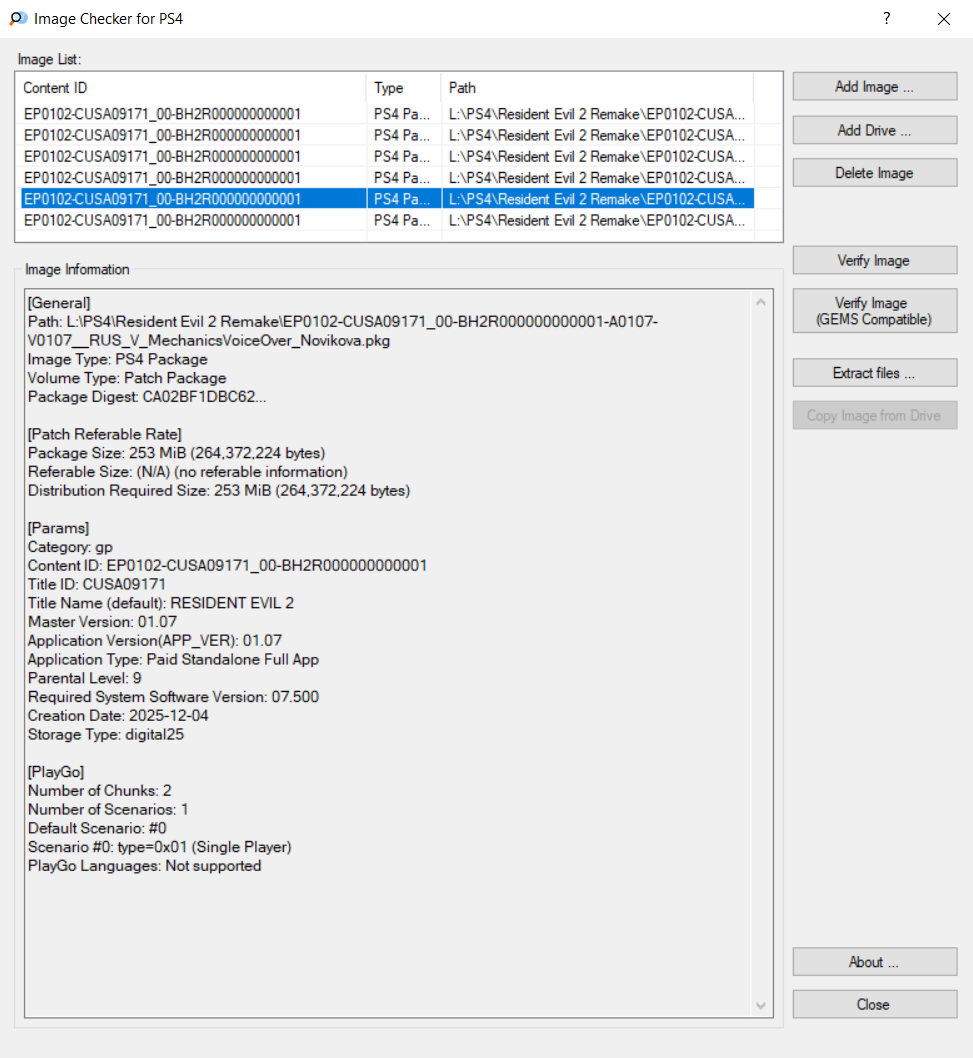Screen dimensions: 973x1058
Task: Click scroll up arrow in Image Information
Action: [762, 302]
